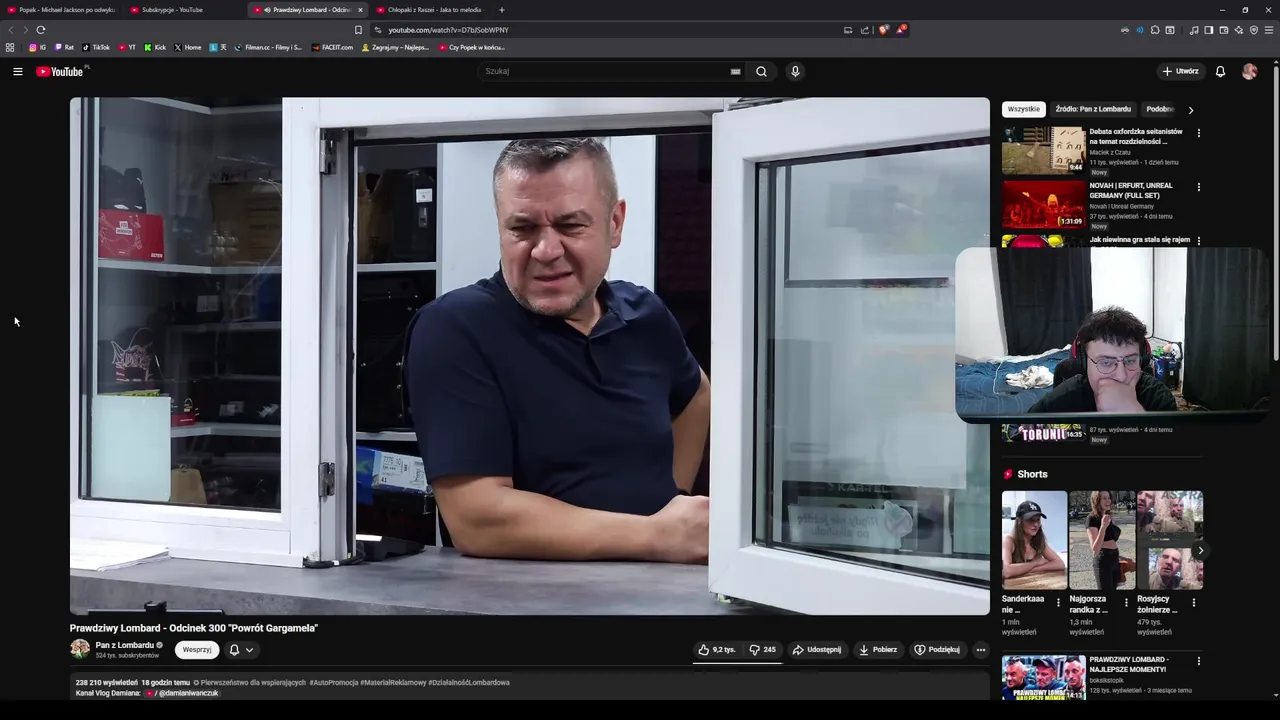Share the video via Udostępnij

(817, 650)
